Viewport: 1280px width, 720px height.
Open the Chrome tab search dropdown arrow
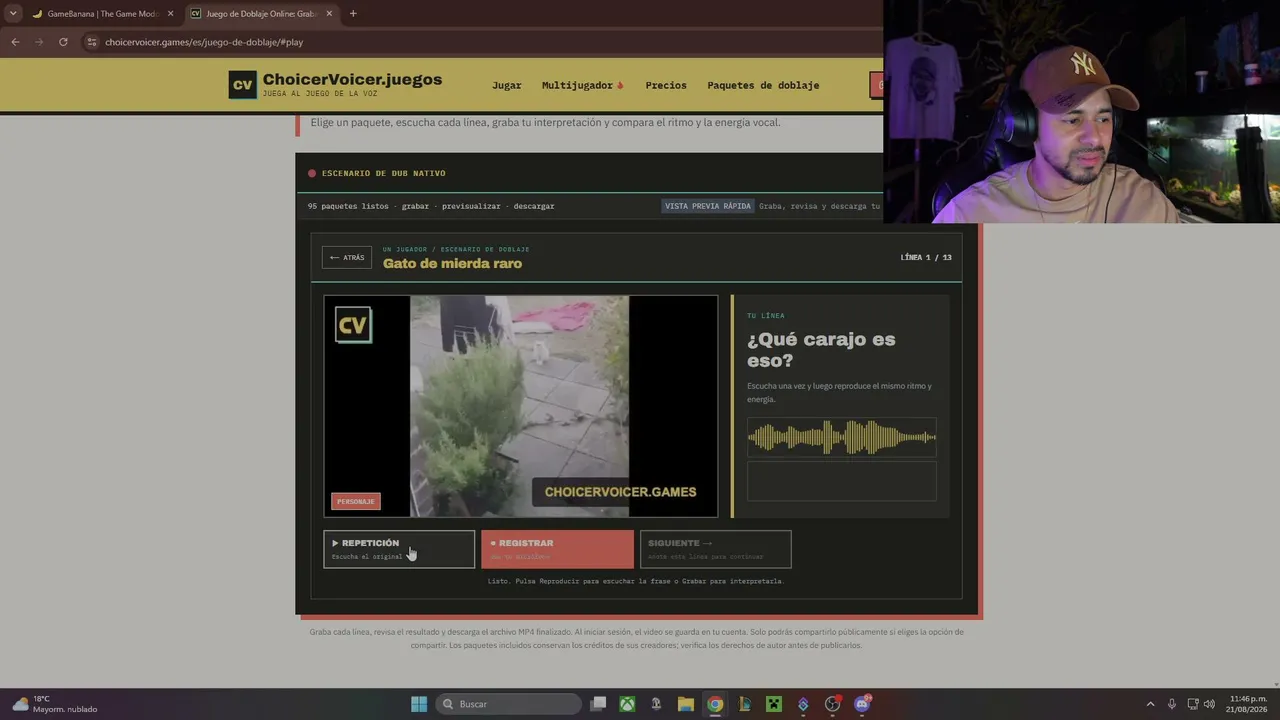point(13,13)
